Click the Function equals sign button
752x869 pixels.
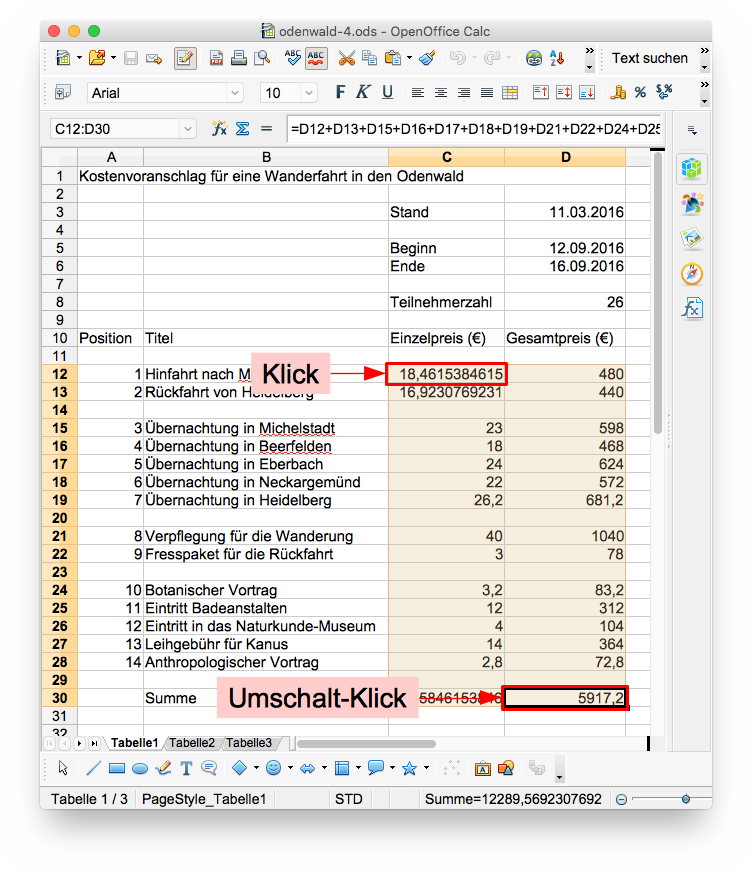coord(267,129)
